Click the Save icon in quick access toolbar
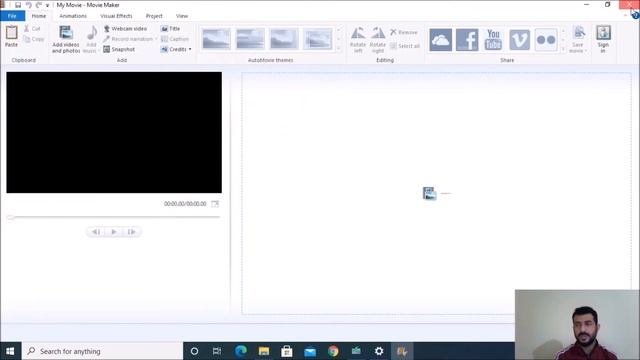Image resolution: width=640 pixels, height=360 pixels. click(18, 5)
